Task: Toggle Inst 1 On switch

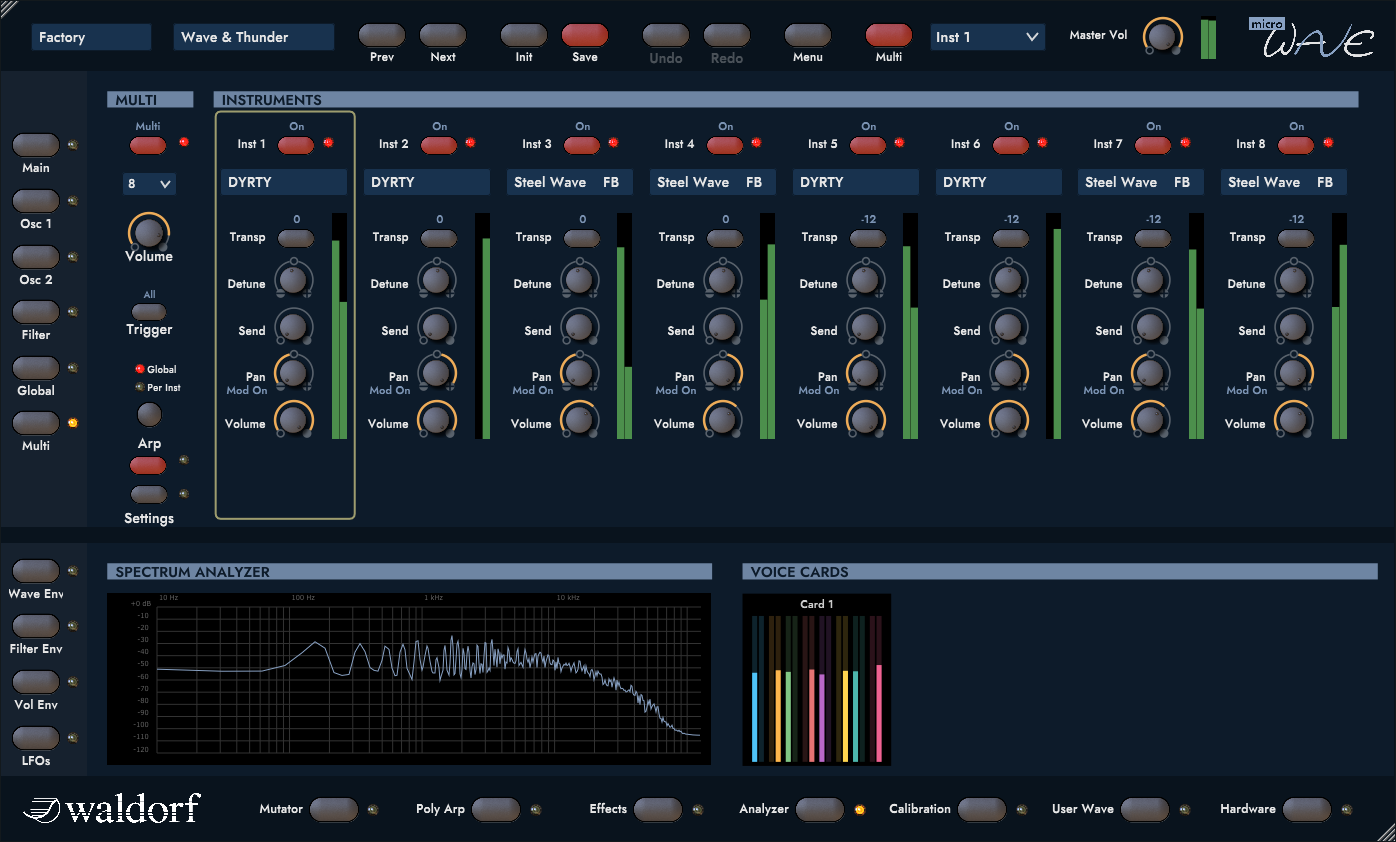Action: click(x=296, y=145)
